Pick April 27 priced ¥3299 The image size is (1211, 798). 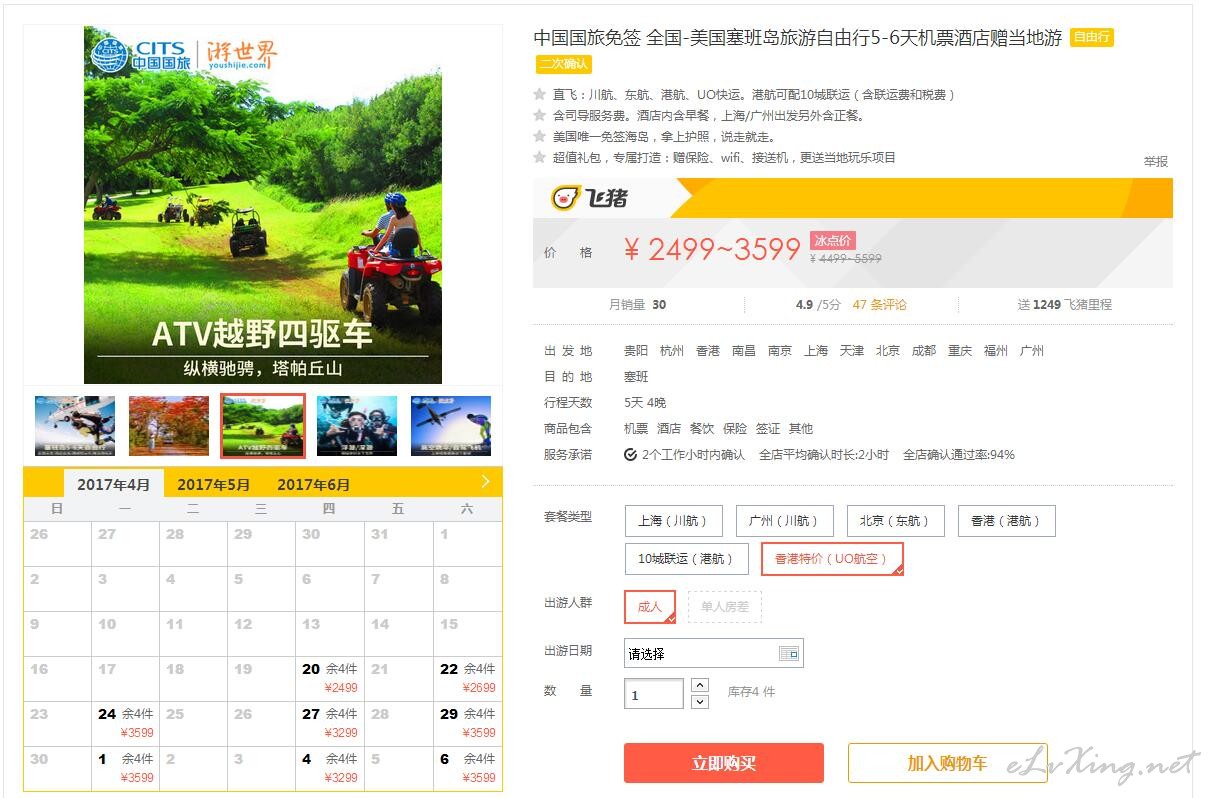tap(330, 723)
